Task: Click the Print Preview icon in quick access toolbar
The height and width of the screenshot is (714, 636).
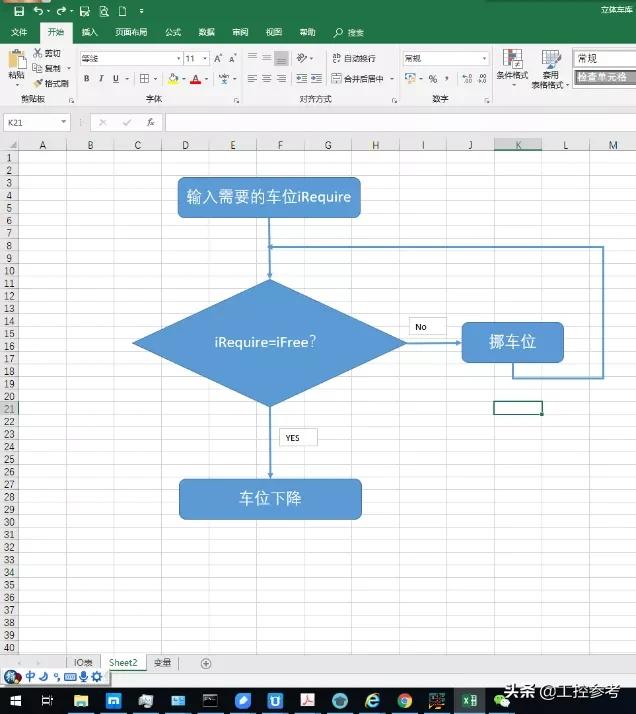Action: pyautogui.click(x=104, y=11)
